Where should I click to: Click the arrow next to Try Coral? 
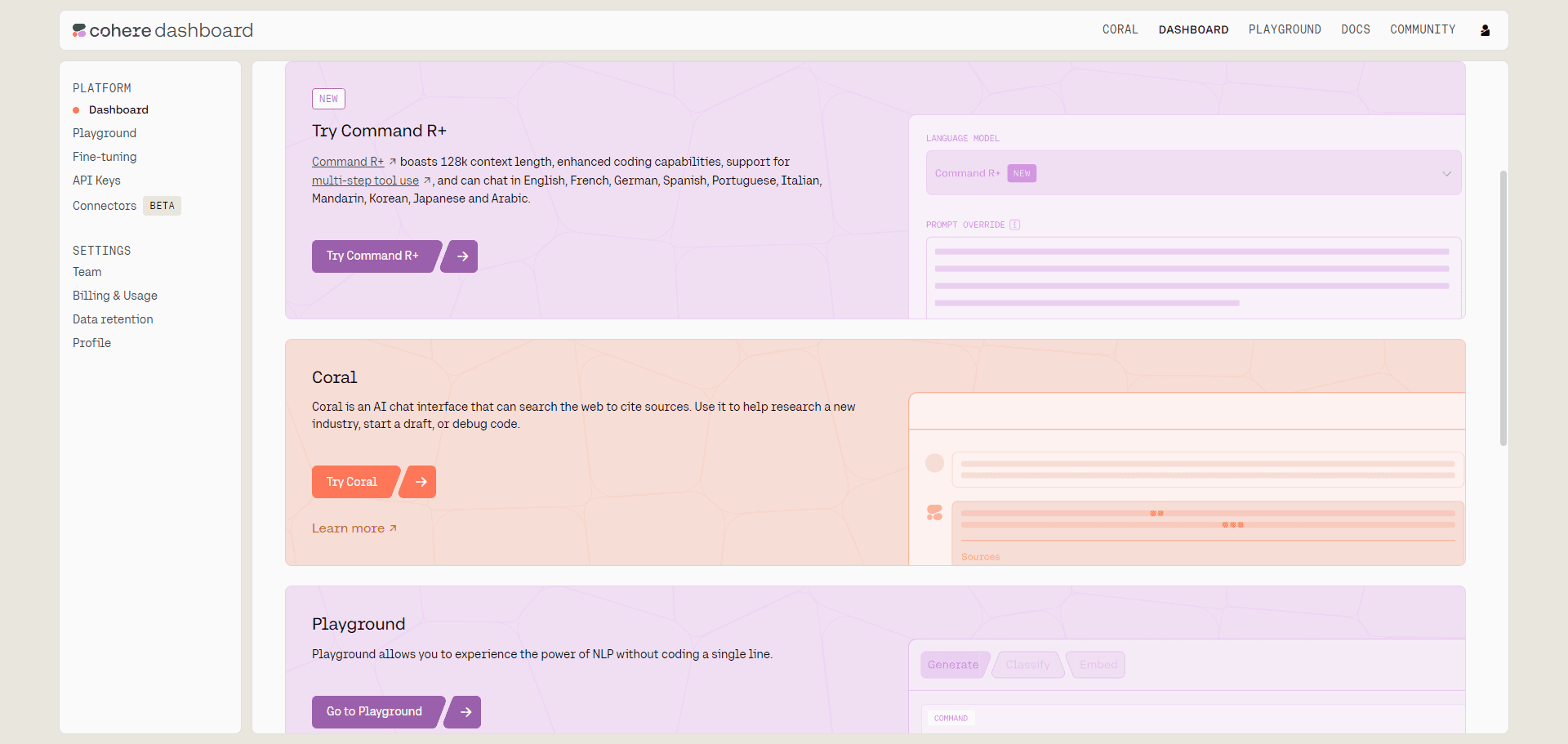click(x=418, y=482)
